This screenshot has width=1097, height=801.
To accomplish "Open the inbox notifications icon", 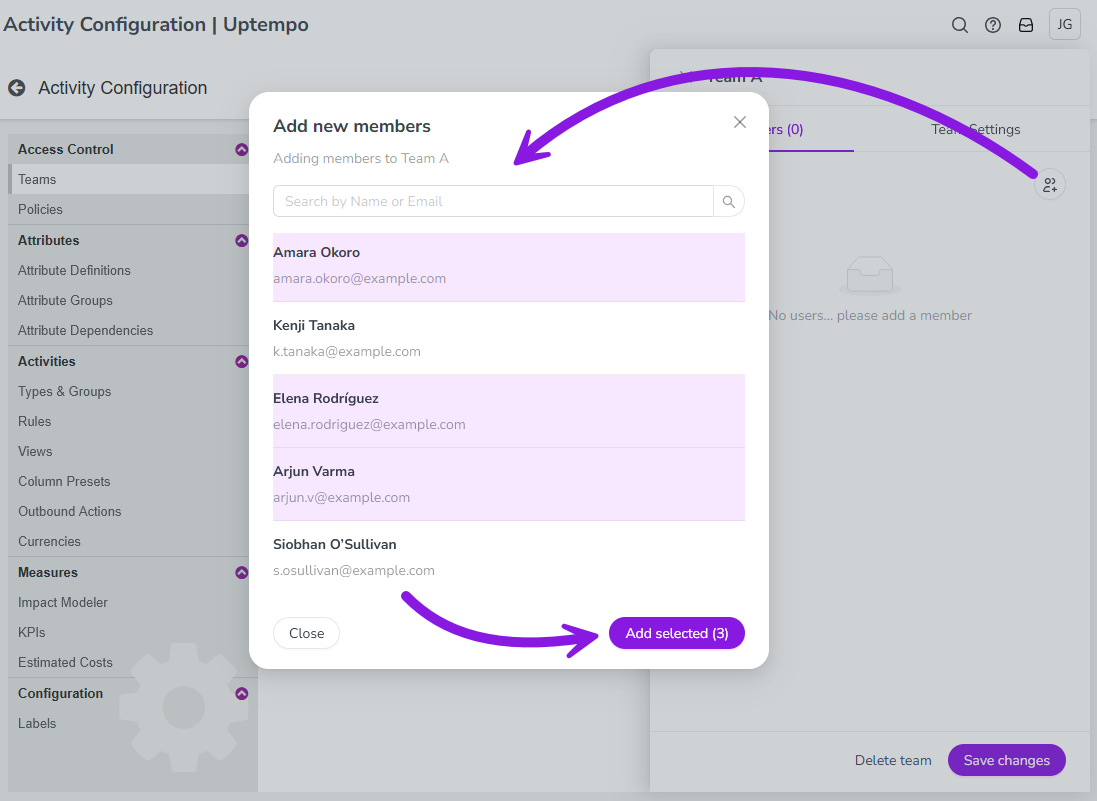I will pyautogui.click(x=1026, y=25).
